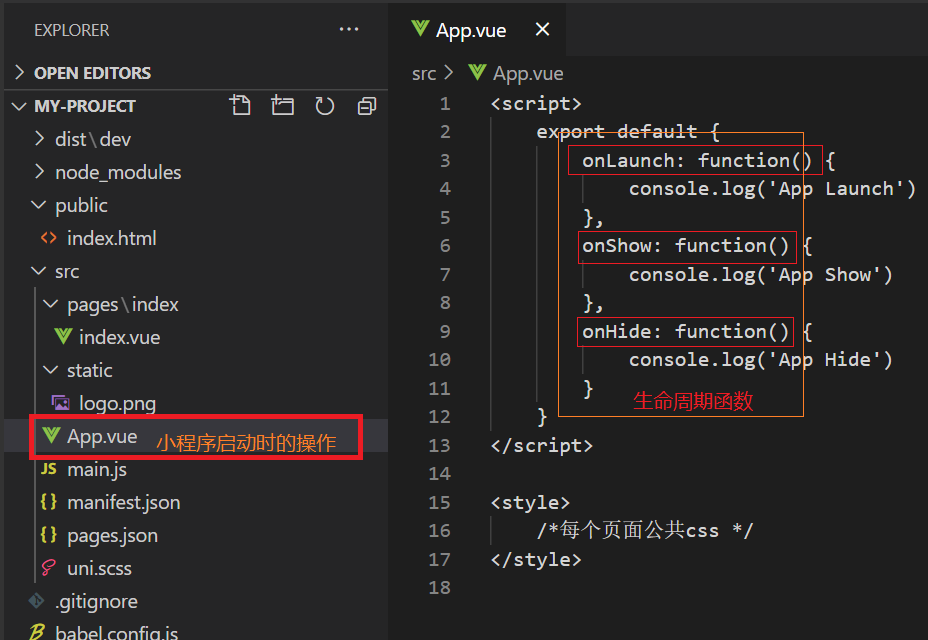This screenshot has width=928, height=640.
Task: Click the console.log('App Hide') line
Action: pos(761,360)
